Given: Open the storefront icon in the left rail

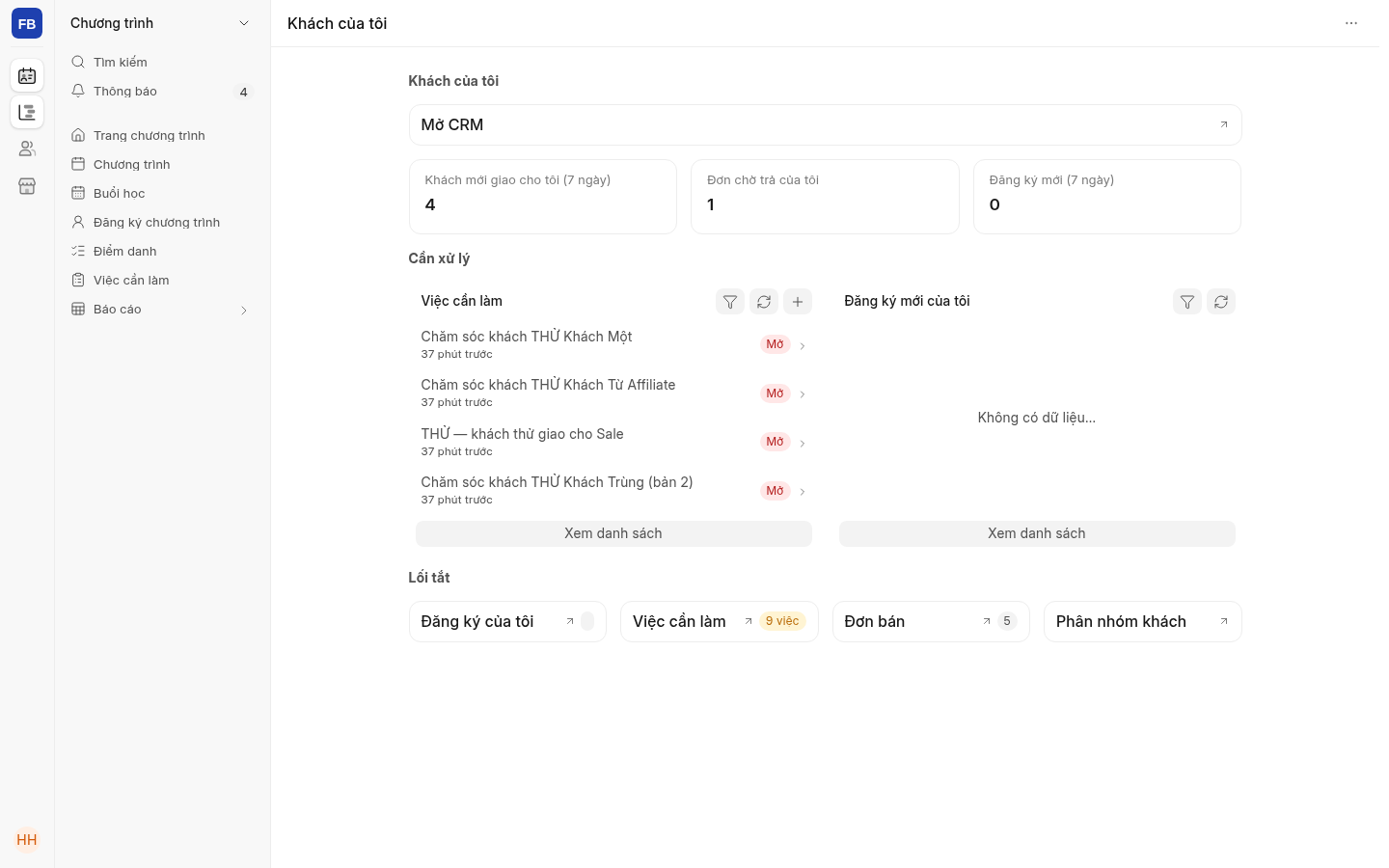Looking at the screenshot, I should tap(27, 186).
